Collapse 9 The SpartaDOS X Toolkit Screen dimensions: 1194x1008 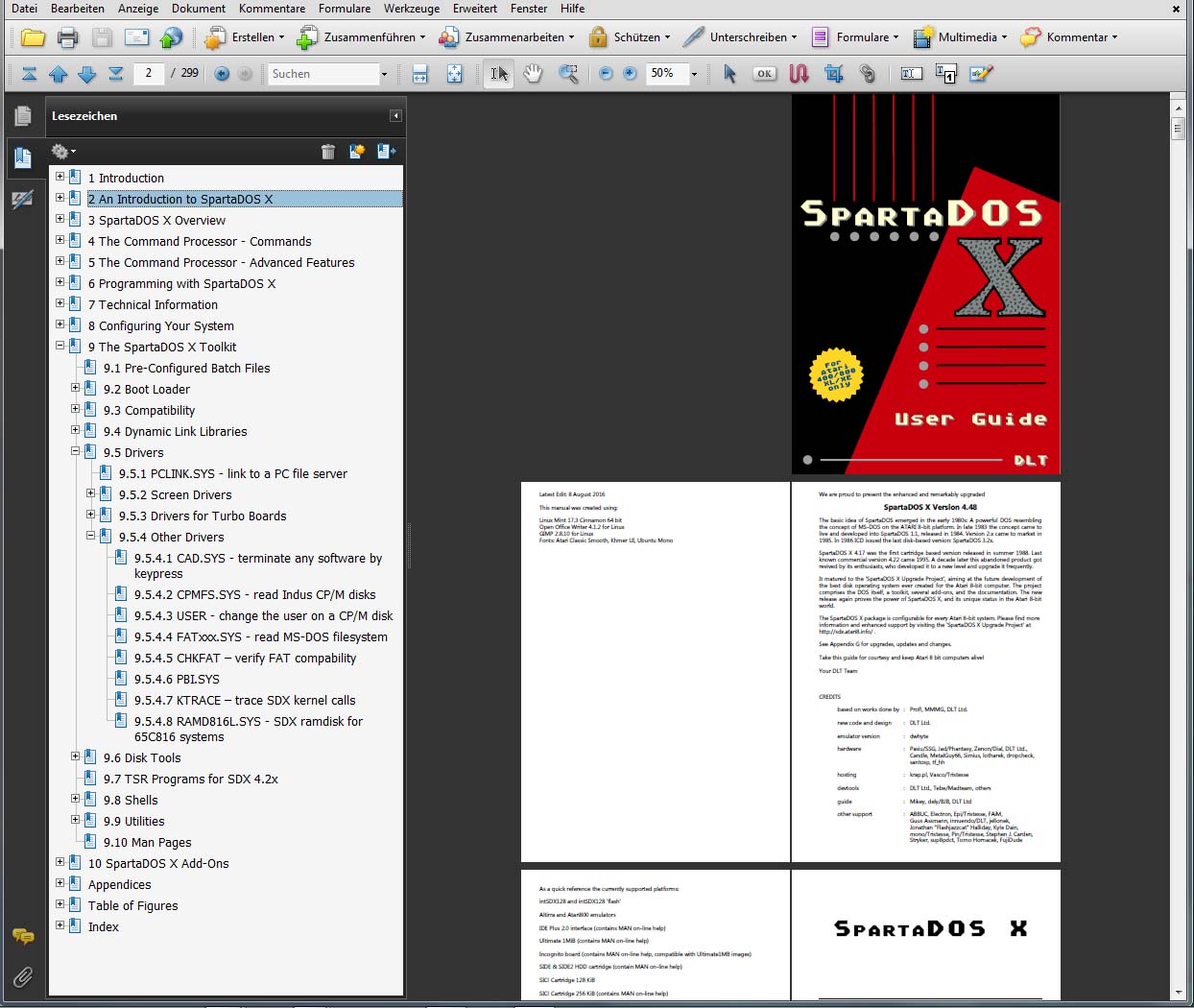(60, 346)
